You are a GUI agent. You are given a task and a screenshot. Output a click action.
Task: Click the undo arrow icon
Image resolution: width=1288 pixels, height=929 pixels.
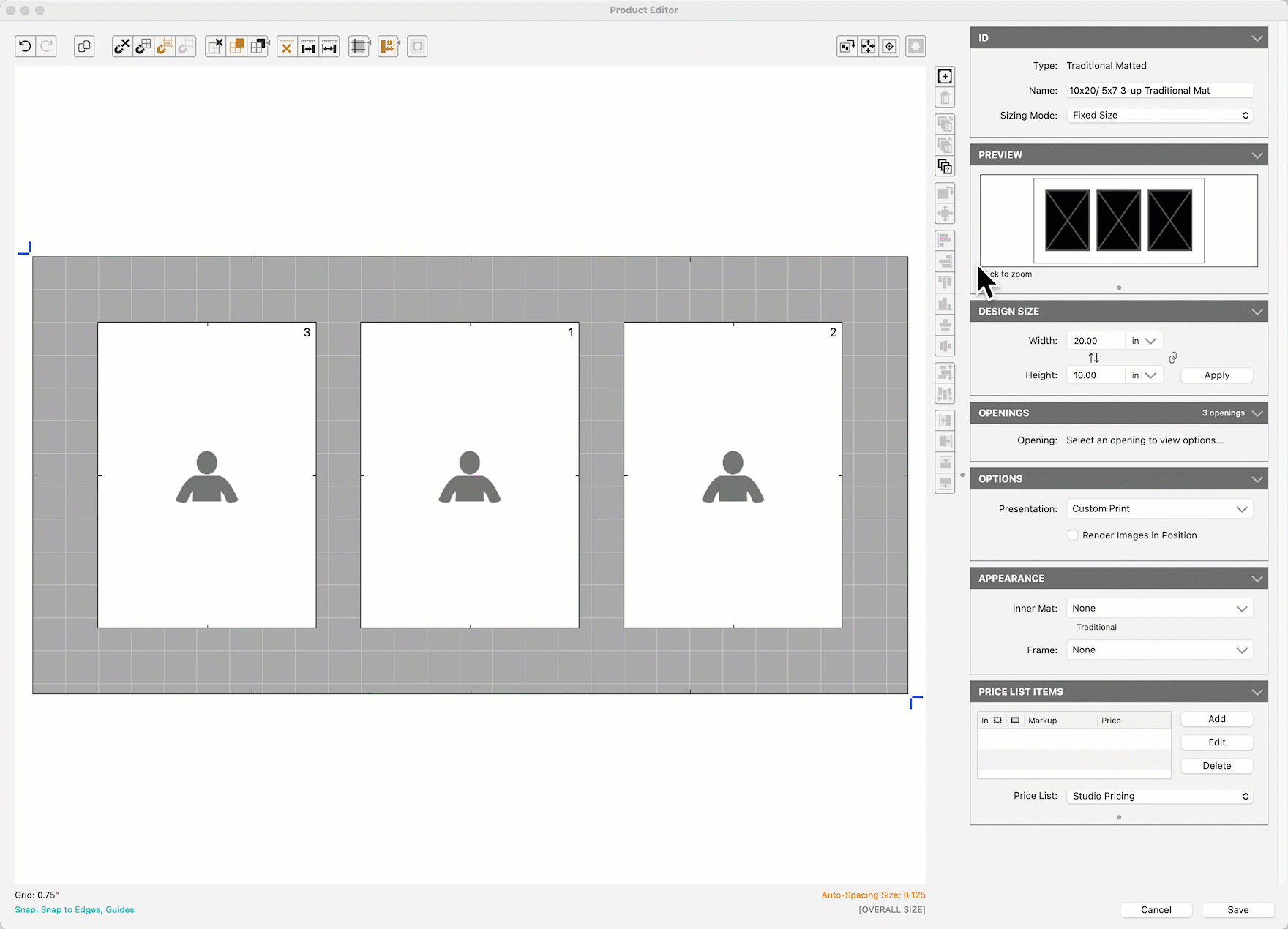(x=25, y=46)
